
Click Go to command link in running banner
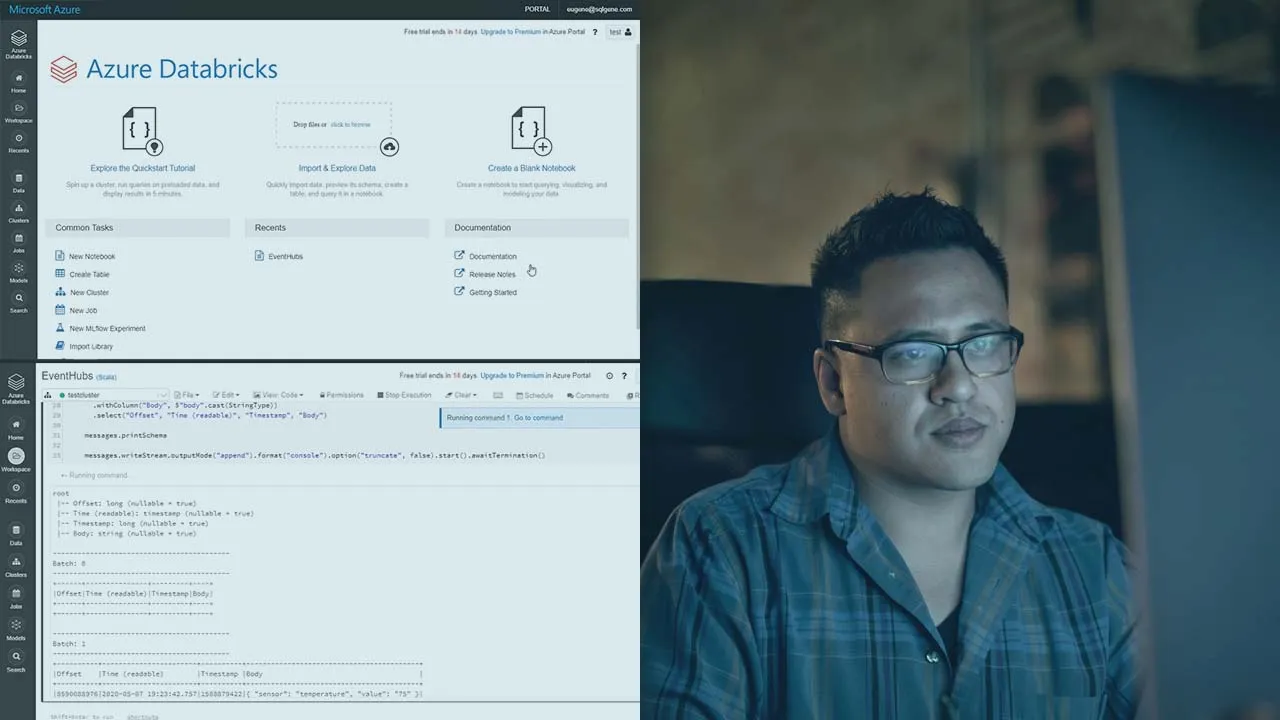[538, 418]
